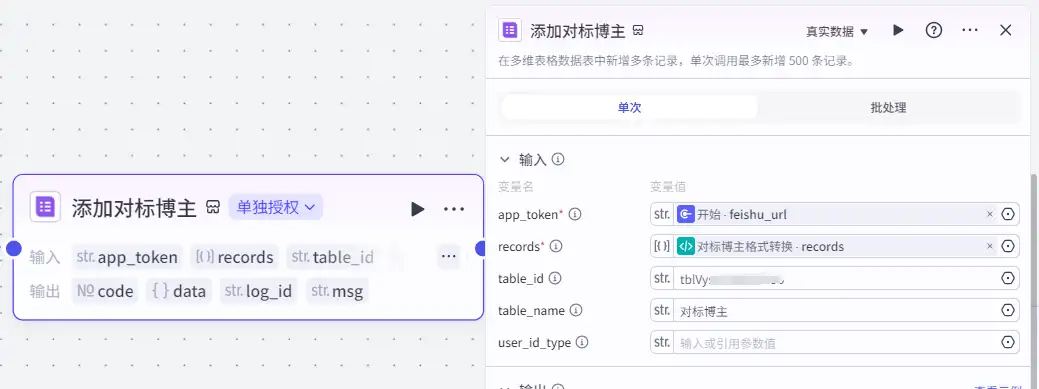This screenshot has width=1039, height=389.
Task: Click plugin badge icon beside panel title
Action: point(638,30)
